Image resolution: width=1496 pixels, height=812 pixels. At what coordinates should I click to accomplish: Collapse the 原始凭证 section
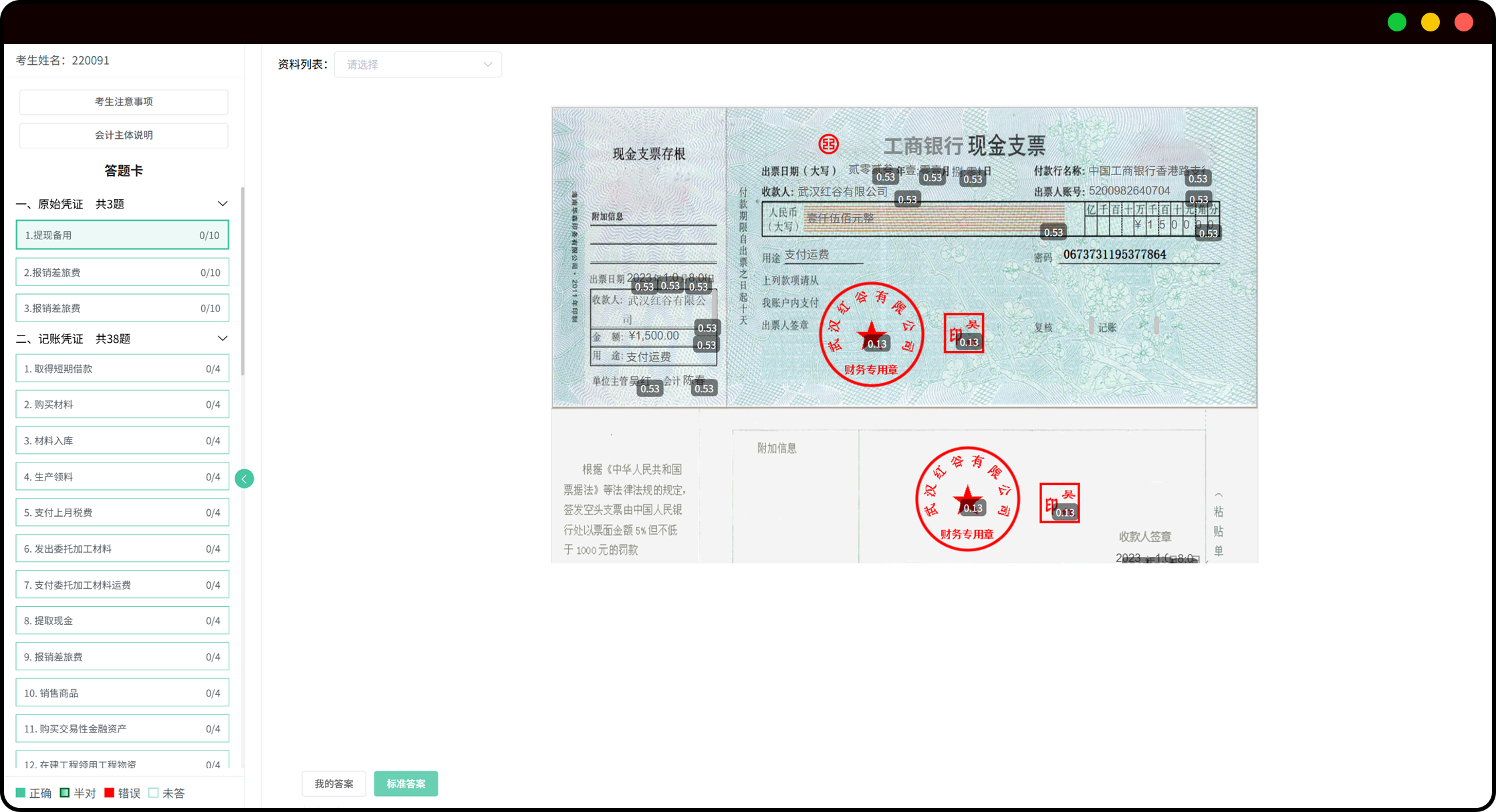(223, 204)
